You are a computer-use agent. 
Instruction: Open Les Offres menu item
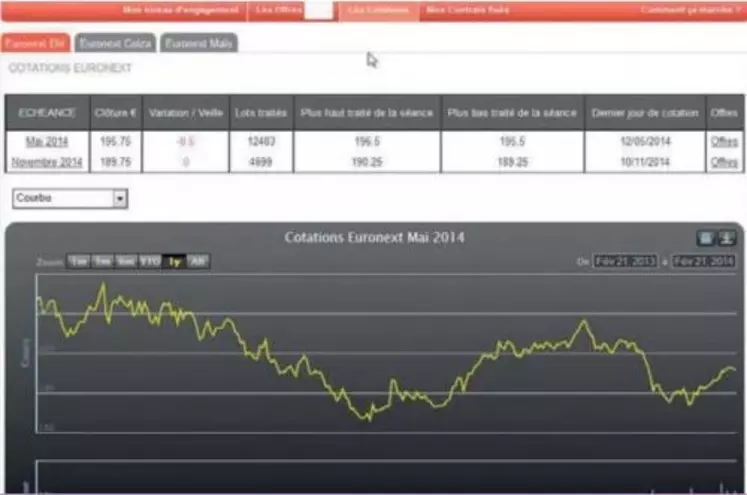coord(278,10)
